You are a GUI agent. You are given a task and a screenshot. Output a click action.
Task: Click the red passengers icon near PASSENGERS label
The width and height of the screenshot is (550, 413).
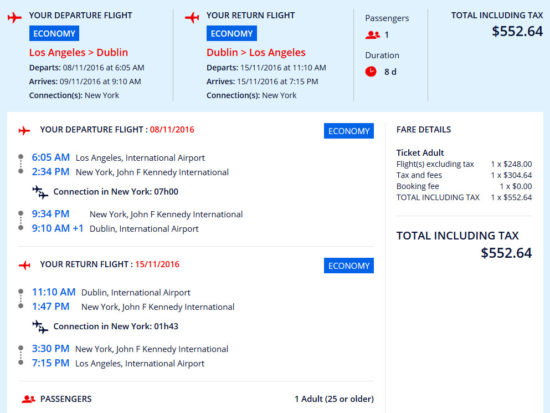(x=28, y=399)
